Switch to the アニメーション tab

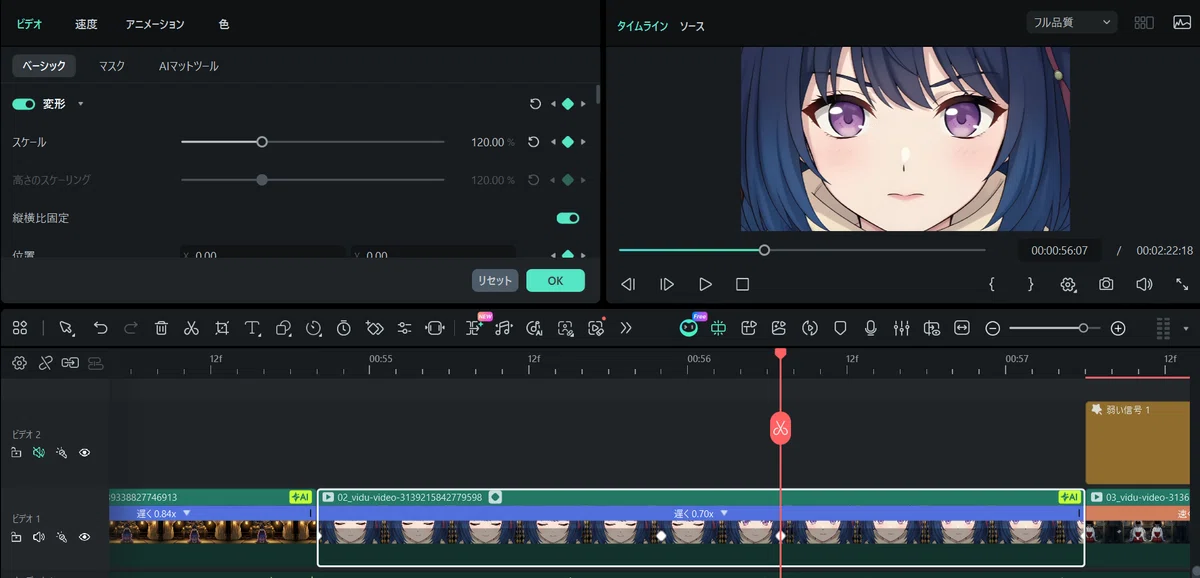point(155,24)
